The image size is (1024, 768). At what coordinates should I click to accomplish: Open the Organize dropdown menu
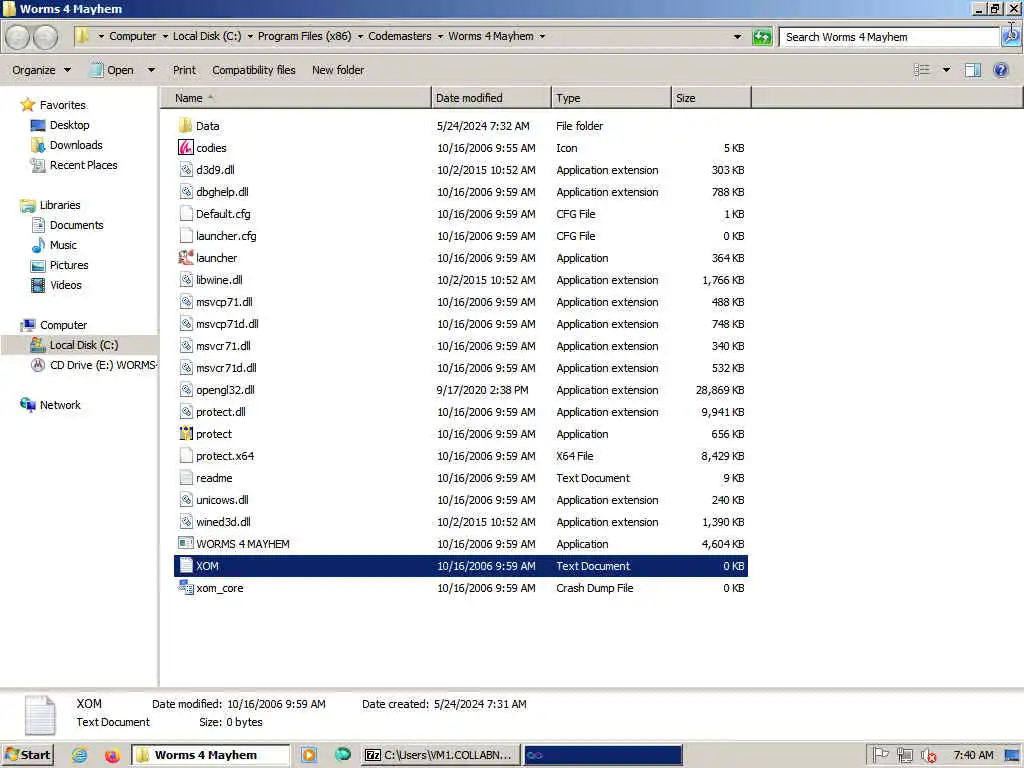[41, 70]
